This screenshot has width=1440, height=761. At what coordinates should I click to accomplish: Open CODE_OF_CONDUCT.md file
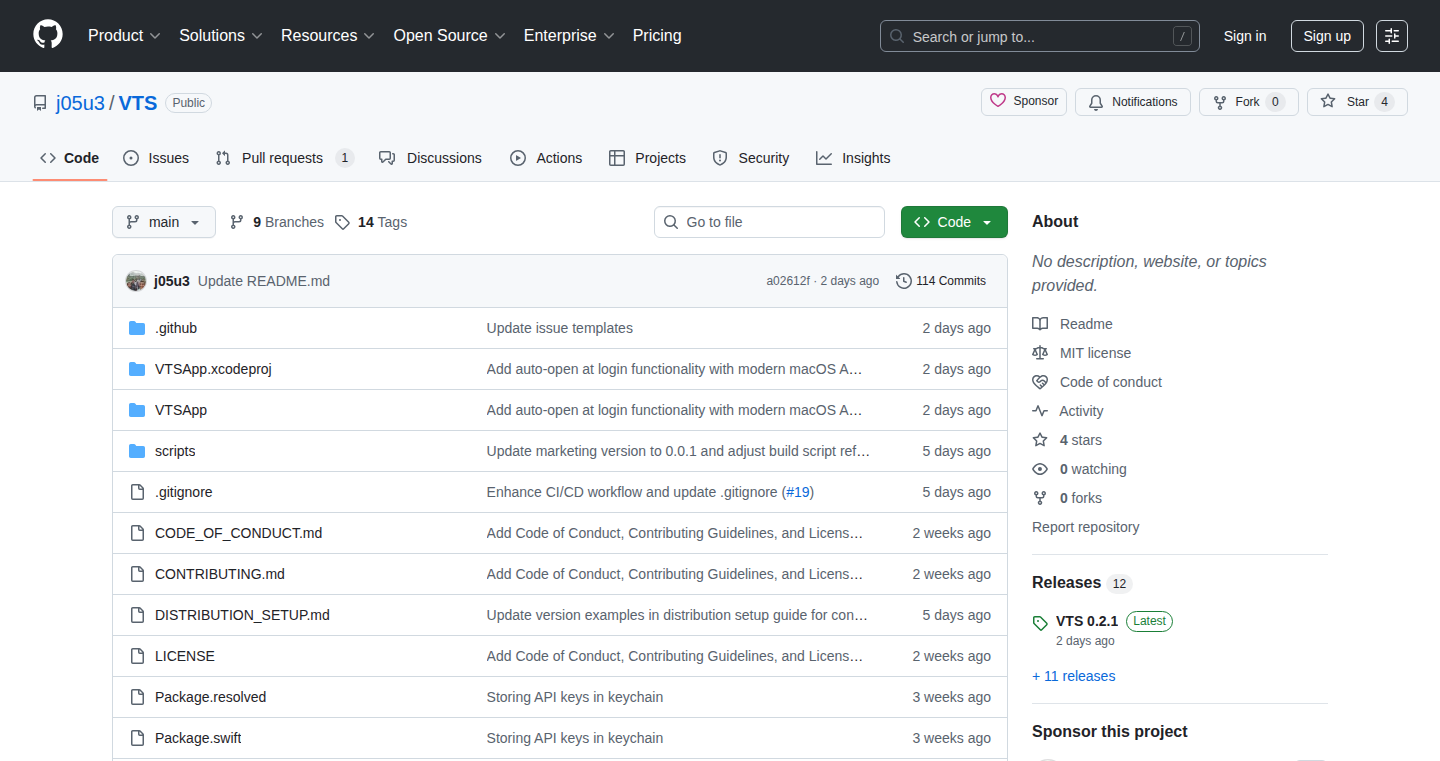tap(239, 533)
